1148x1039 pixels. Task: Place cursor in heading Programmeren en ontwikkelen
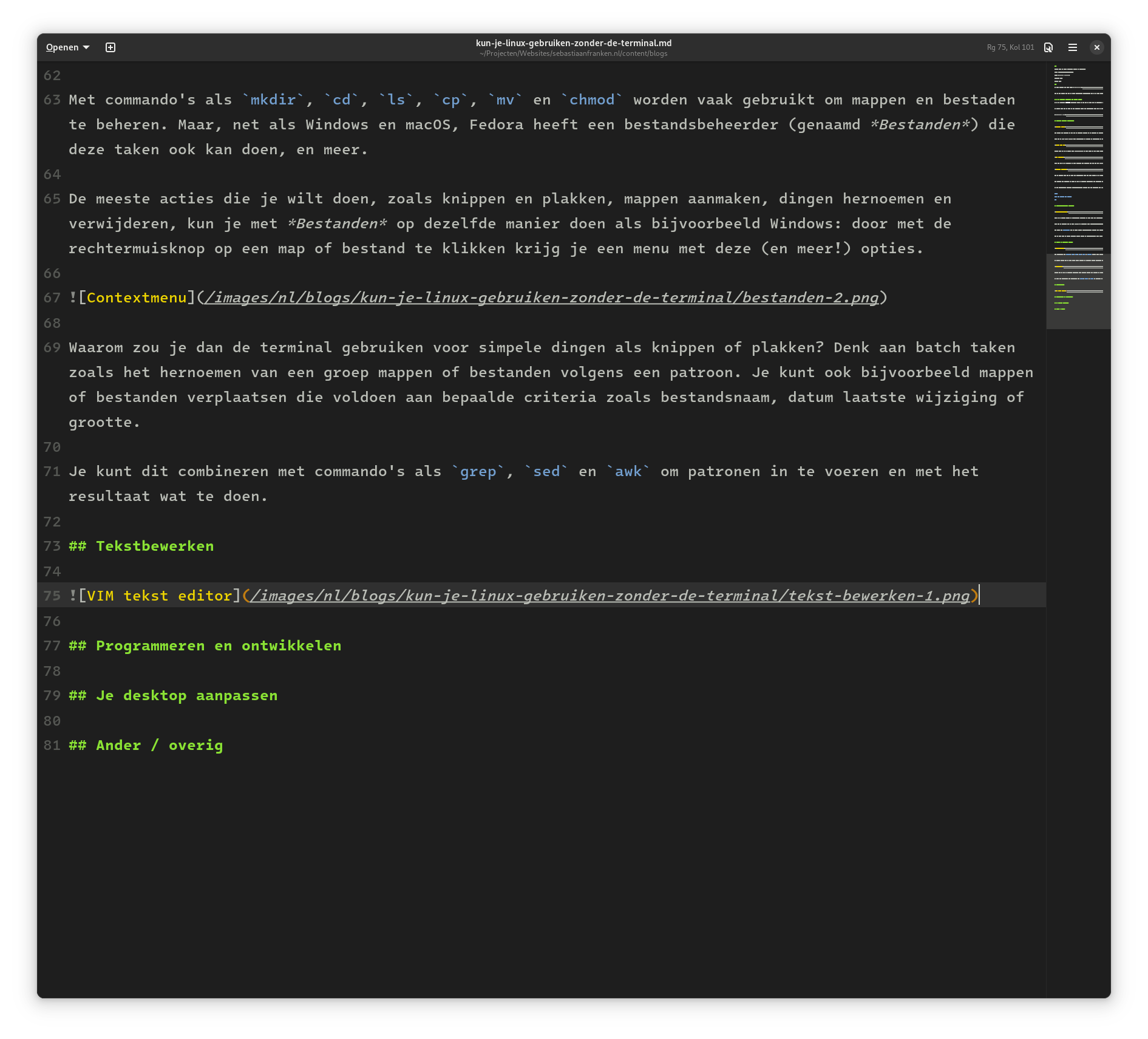pyautogui.click(x=219, y=646)
